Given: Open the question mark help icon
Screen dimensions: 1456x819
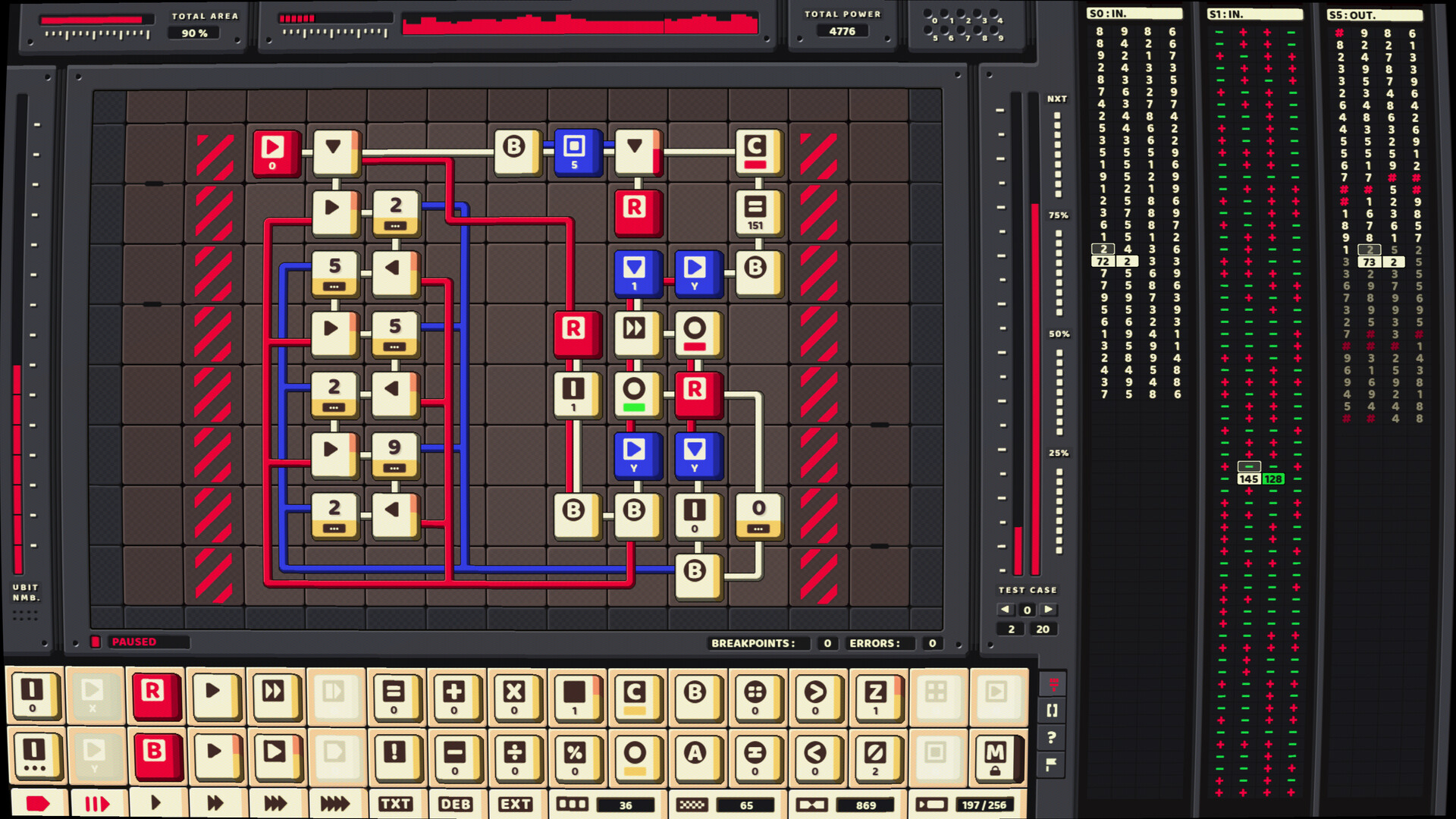Looking at the screenshot, I should click(x=1051, y=737).
